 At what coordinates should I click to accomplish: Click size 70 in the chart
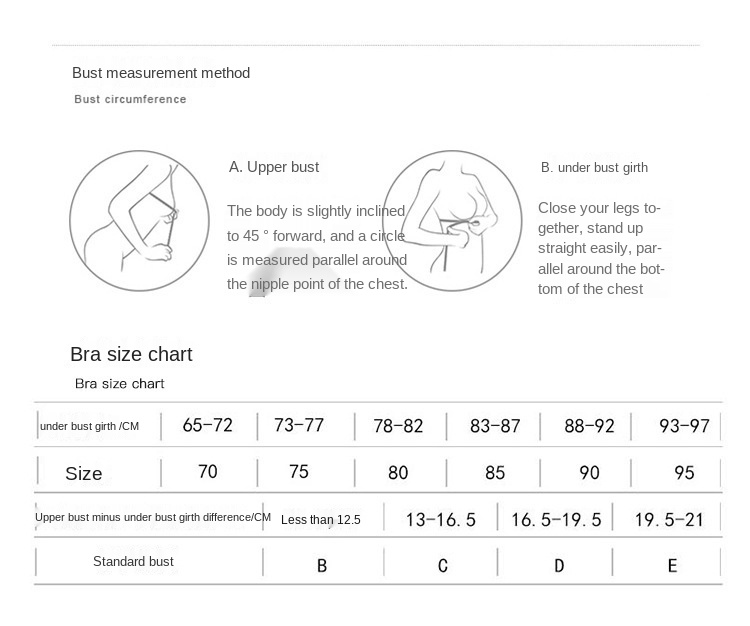[207, 471]
